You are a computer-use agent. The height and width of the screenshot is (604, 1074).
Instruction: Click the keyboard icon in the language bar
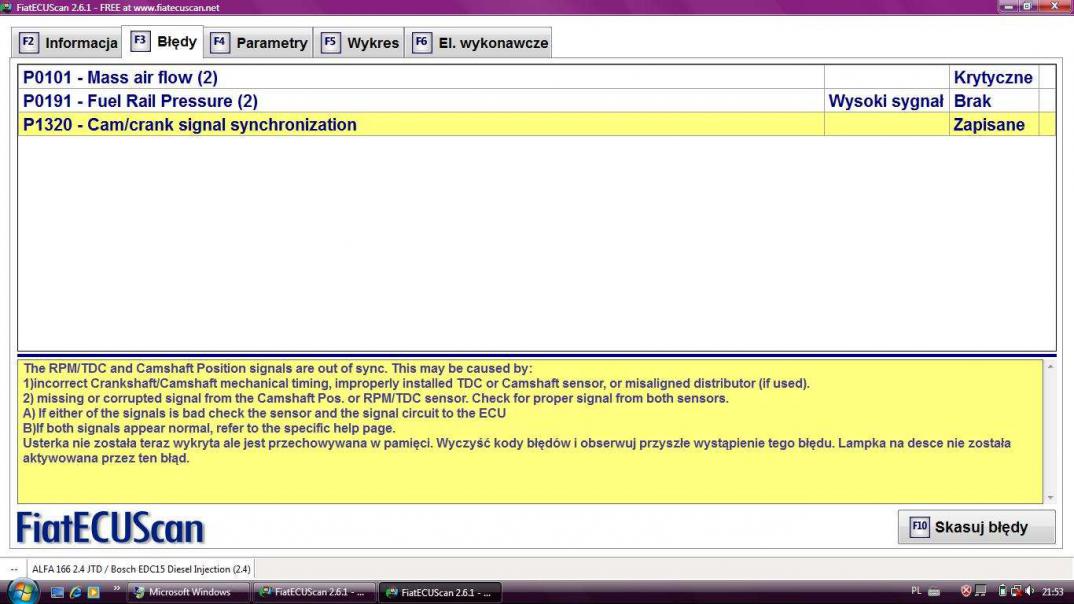point(934,592)
